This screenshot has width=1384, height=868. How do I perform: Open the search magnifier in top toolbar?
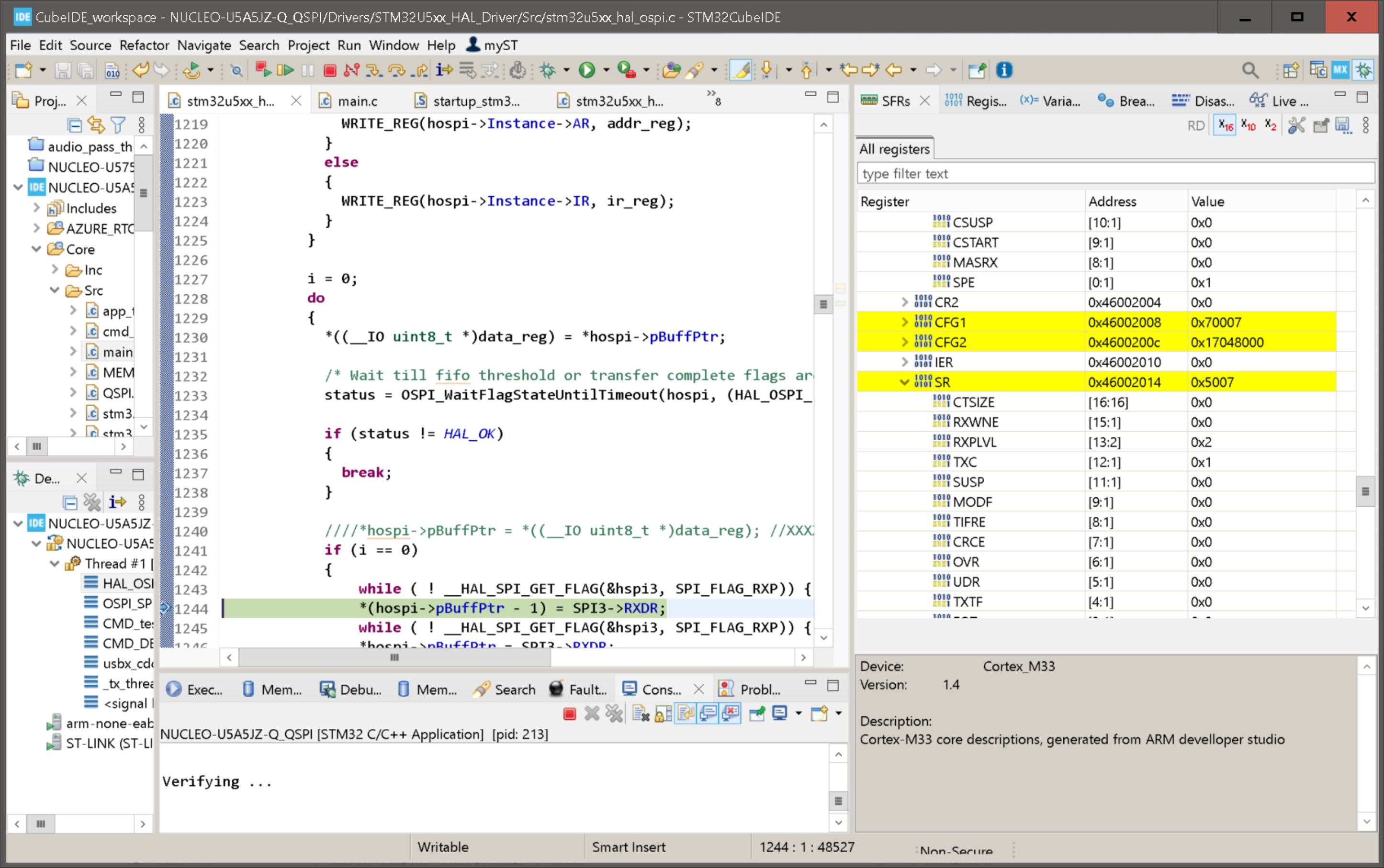click(x=1251, y=70)
